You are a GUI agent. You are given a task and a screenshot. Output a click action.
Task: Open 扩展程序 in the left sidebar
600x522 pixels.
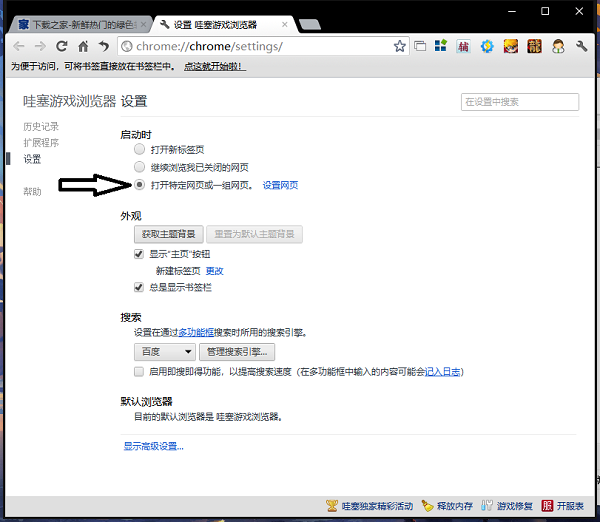pos(41,143)
